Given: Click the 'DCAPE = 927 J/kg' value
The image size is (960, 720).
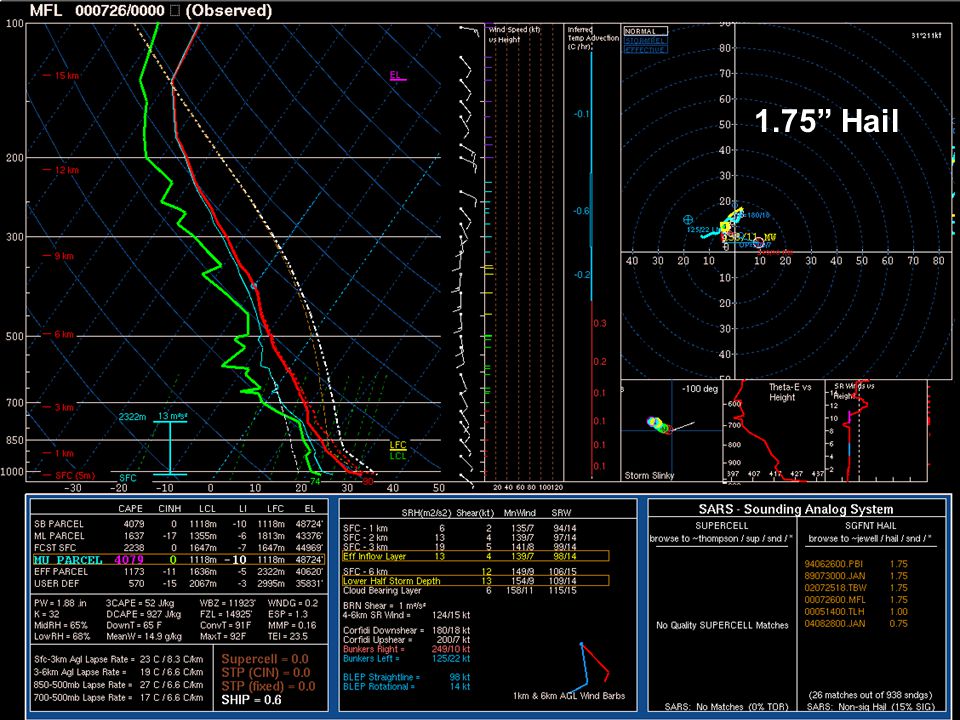Looking at the screenshot, I should pyautogui.click(x=143, y=614).
